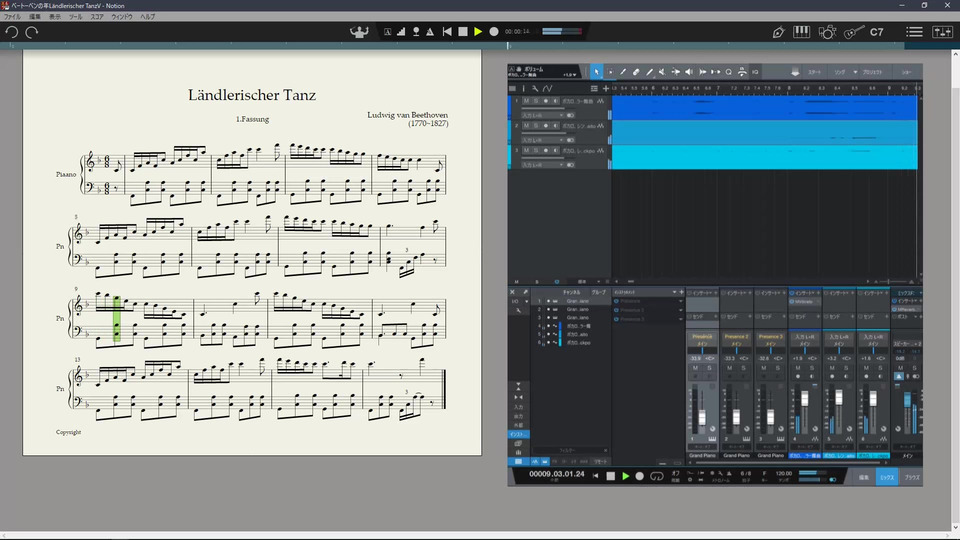
Task: Select the mute tool in DAW toolbar
Action: coord(662,72)
